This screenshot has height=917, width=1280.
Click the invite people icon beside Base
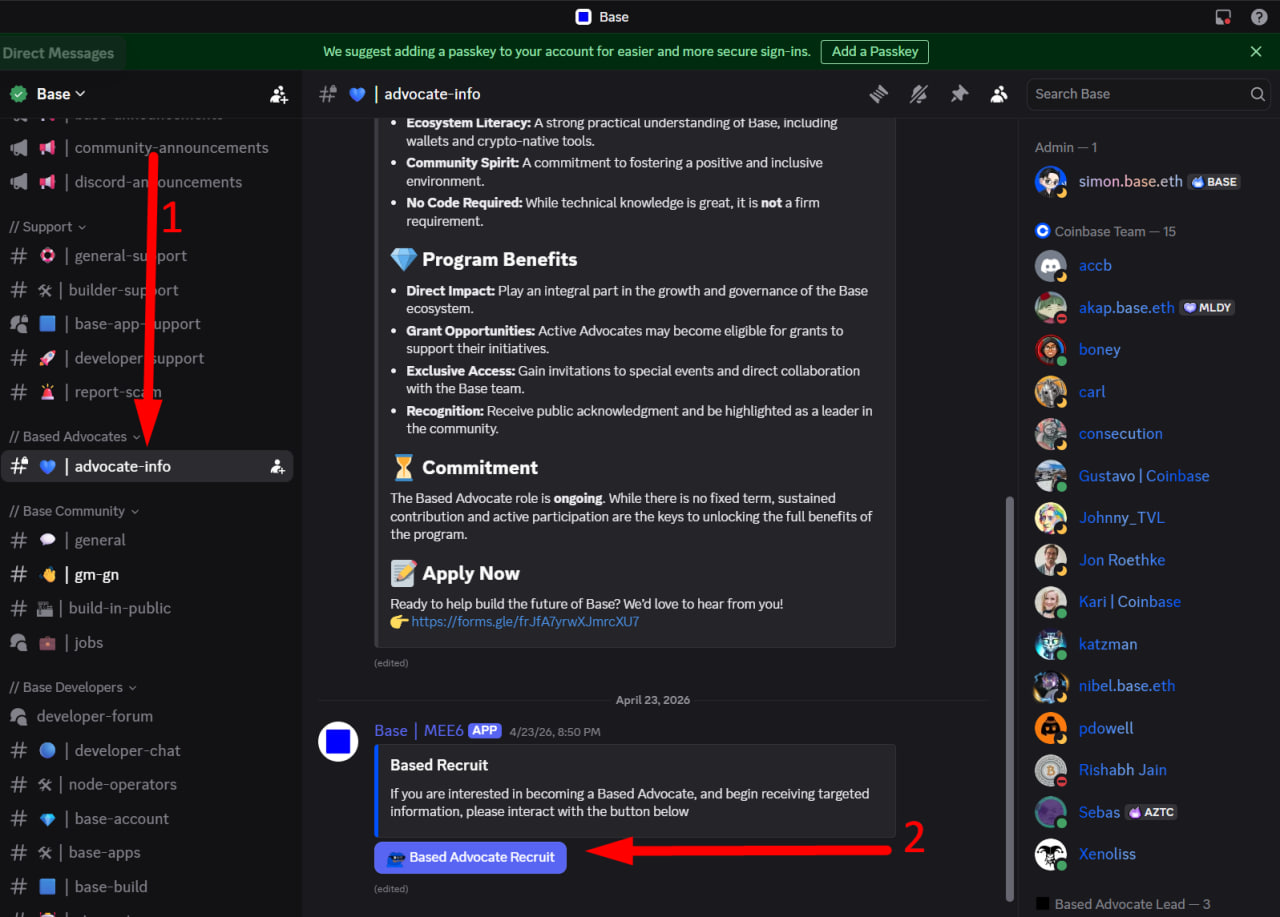click(x=279, y=95)
